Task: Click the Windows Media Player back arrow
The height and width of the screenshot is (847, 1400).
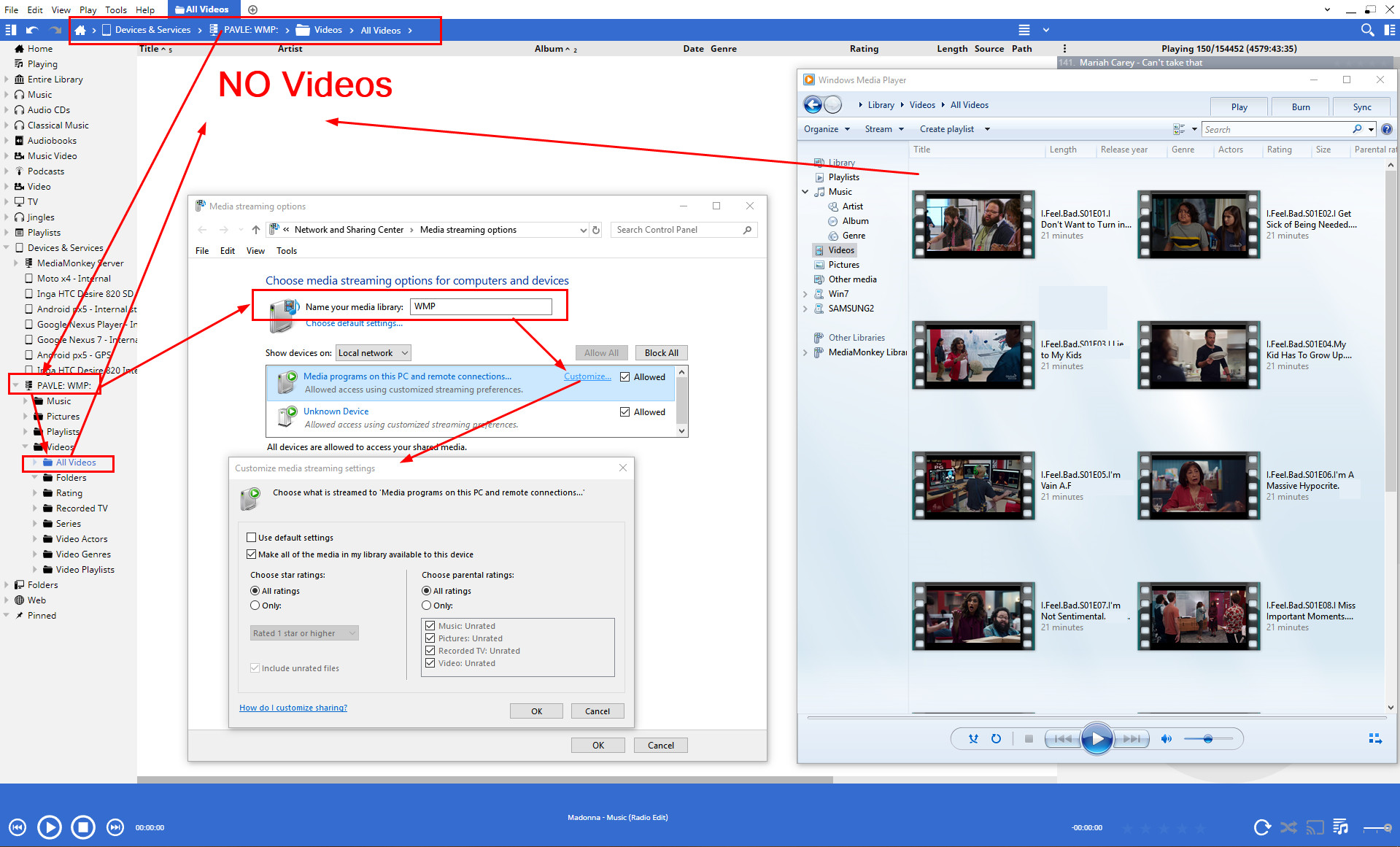Action: 813,105
